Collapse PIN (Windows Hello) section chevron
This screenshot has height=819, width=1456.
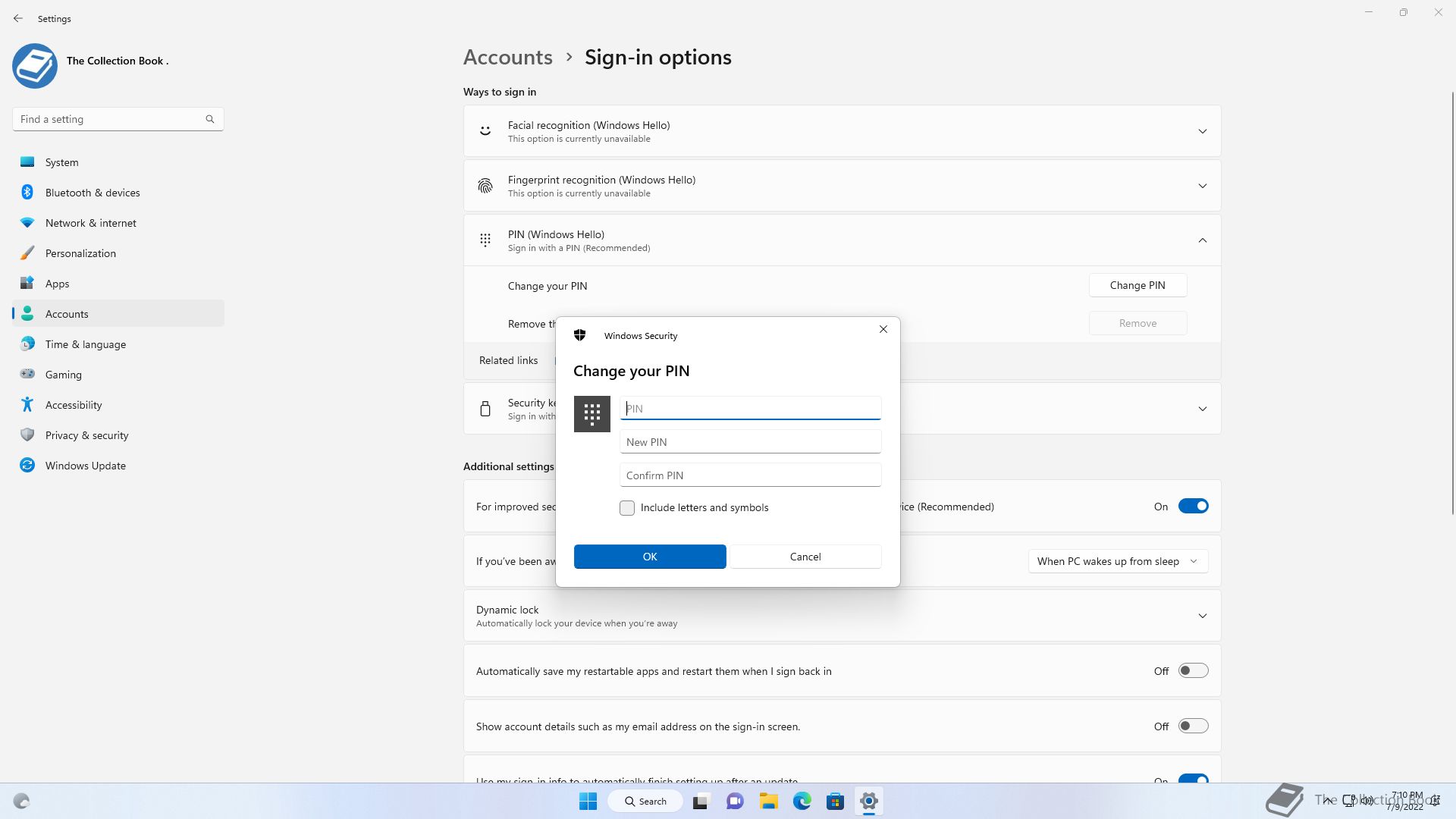(1203, 240)
